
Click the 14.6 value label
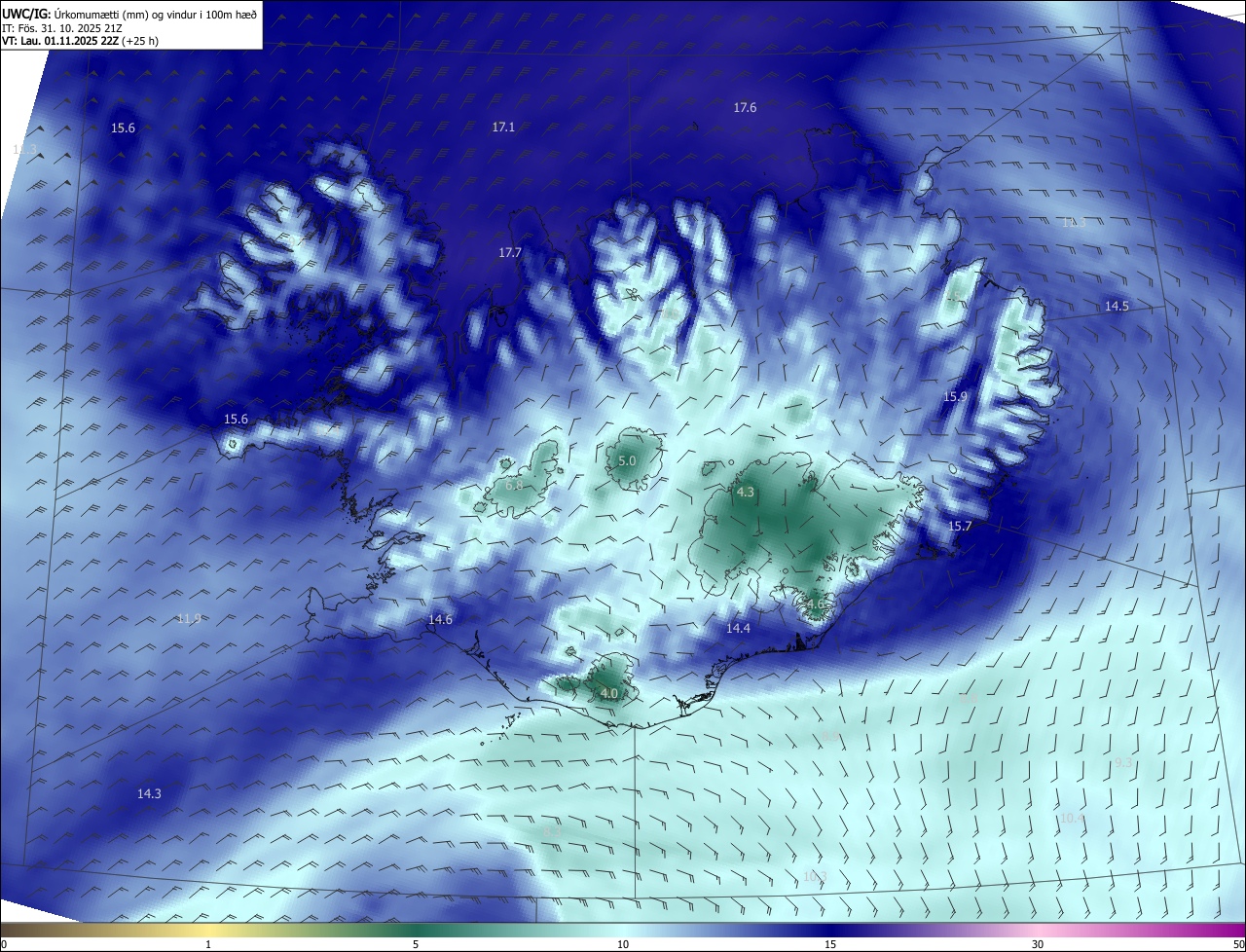pyautogui.click(x=440, y=620)
